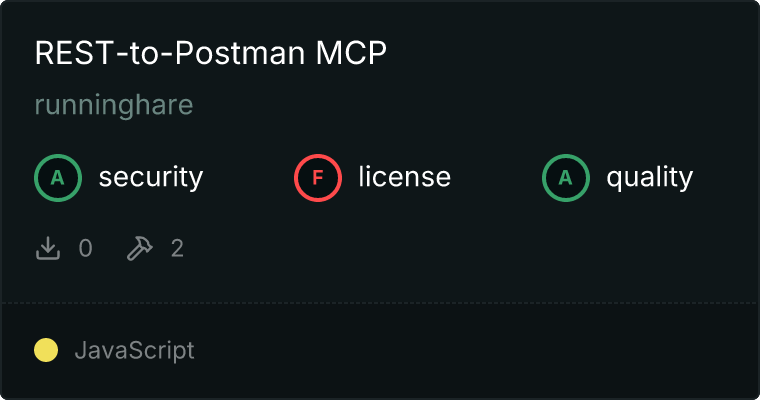The image size is (760, 400).
Task: Open the REST-to-Postman MCP title
Action: (x=211, y=52)
